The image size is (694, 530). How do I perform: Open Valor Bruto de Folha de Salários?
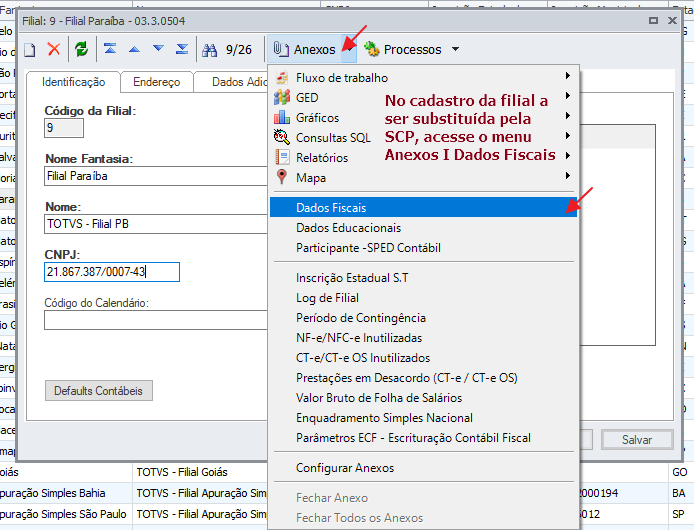(423, 398)
